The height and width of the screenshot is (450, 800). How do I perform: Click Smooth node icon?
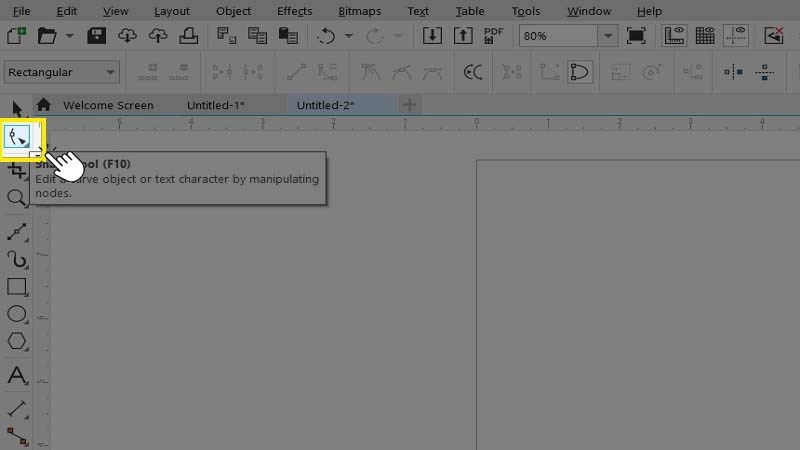click(402, 72)
